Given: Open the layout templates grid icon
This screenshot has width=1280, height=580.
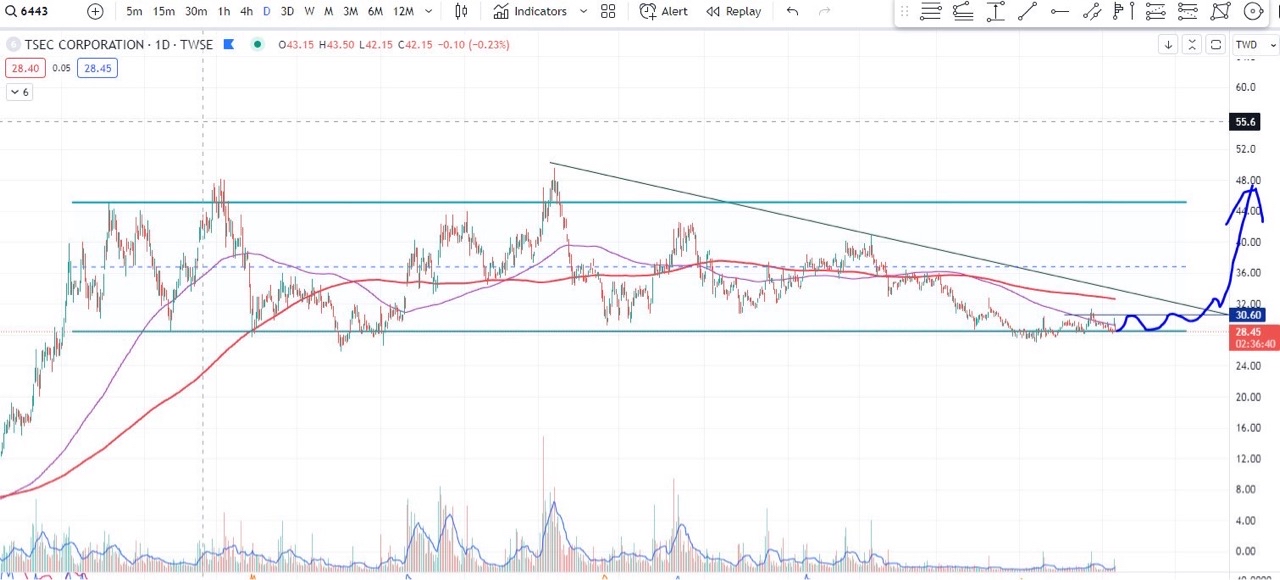Looking at the screenshot, I should [x=608, y=11].
